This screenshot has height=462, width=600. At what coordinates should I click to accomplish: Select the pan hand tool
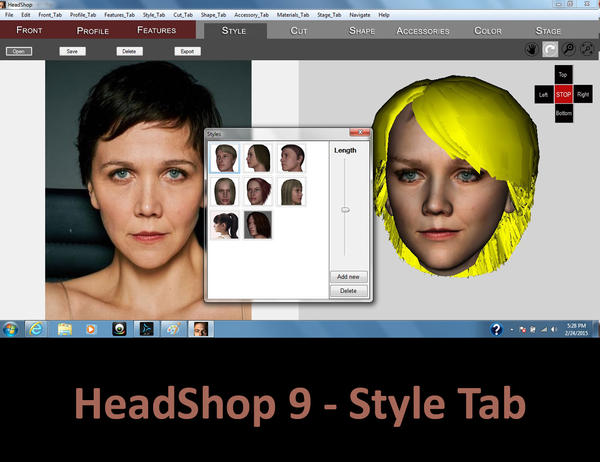tap(532, 50)
